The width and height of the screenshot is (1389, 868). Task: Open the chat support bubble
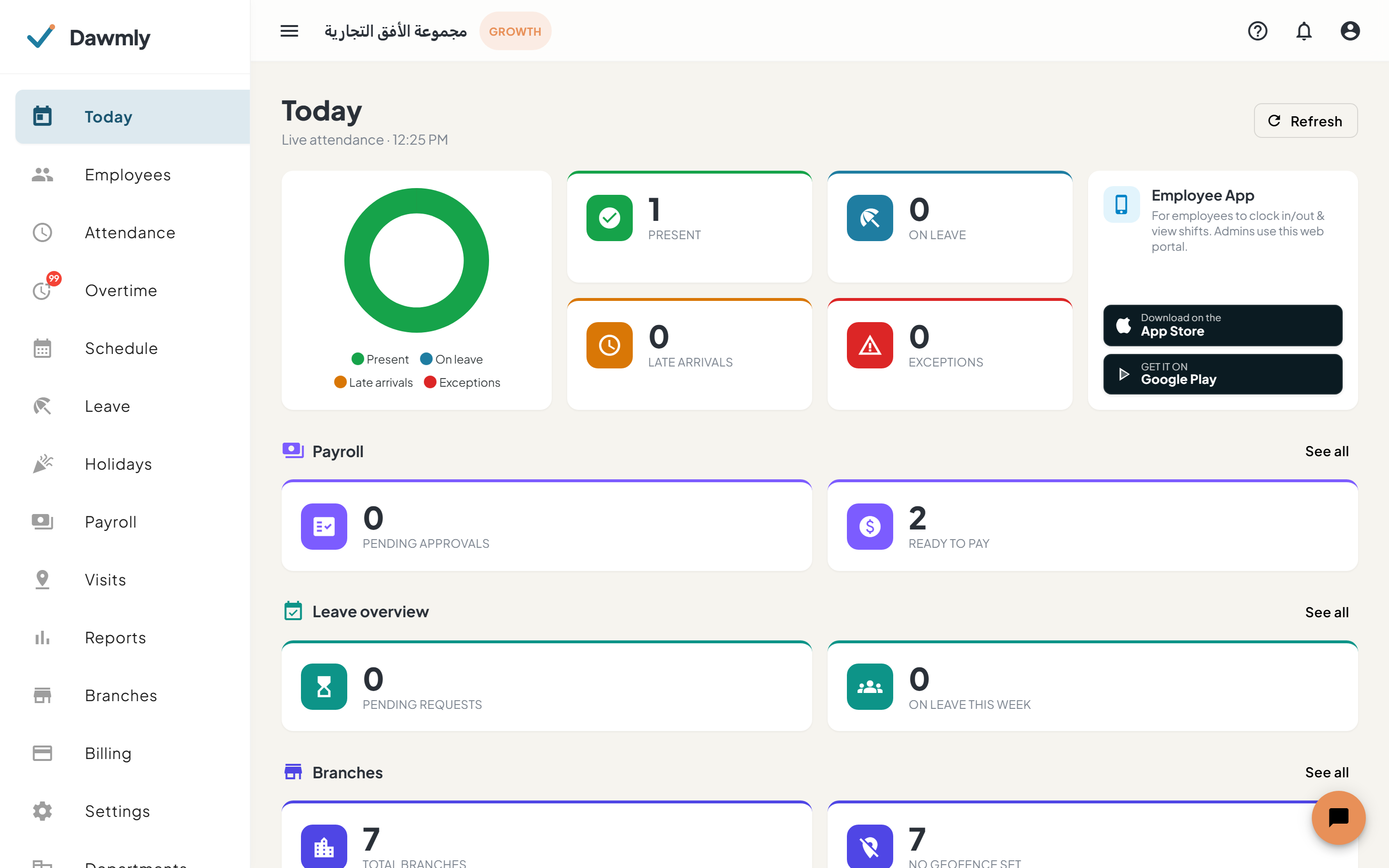(x=1338, y=817)
